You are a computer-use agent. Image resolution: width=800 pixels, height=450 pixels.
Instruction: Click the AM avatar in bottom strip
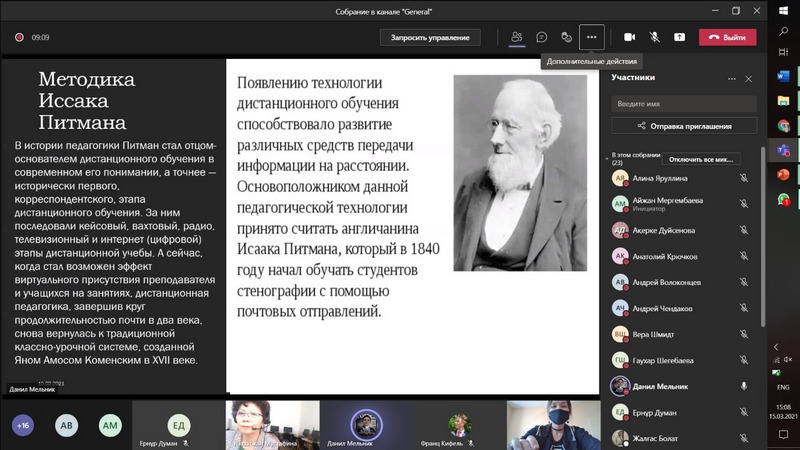pos(110,425)
